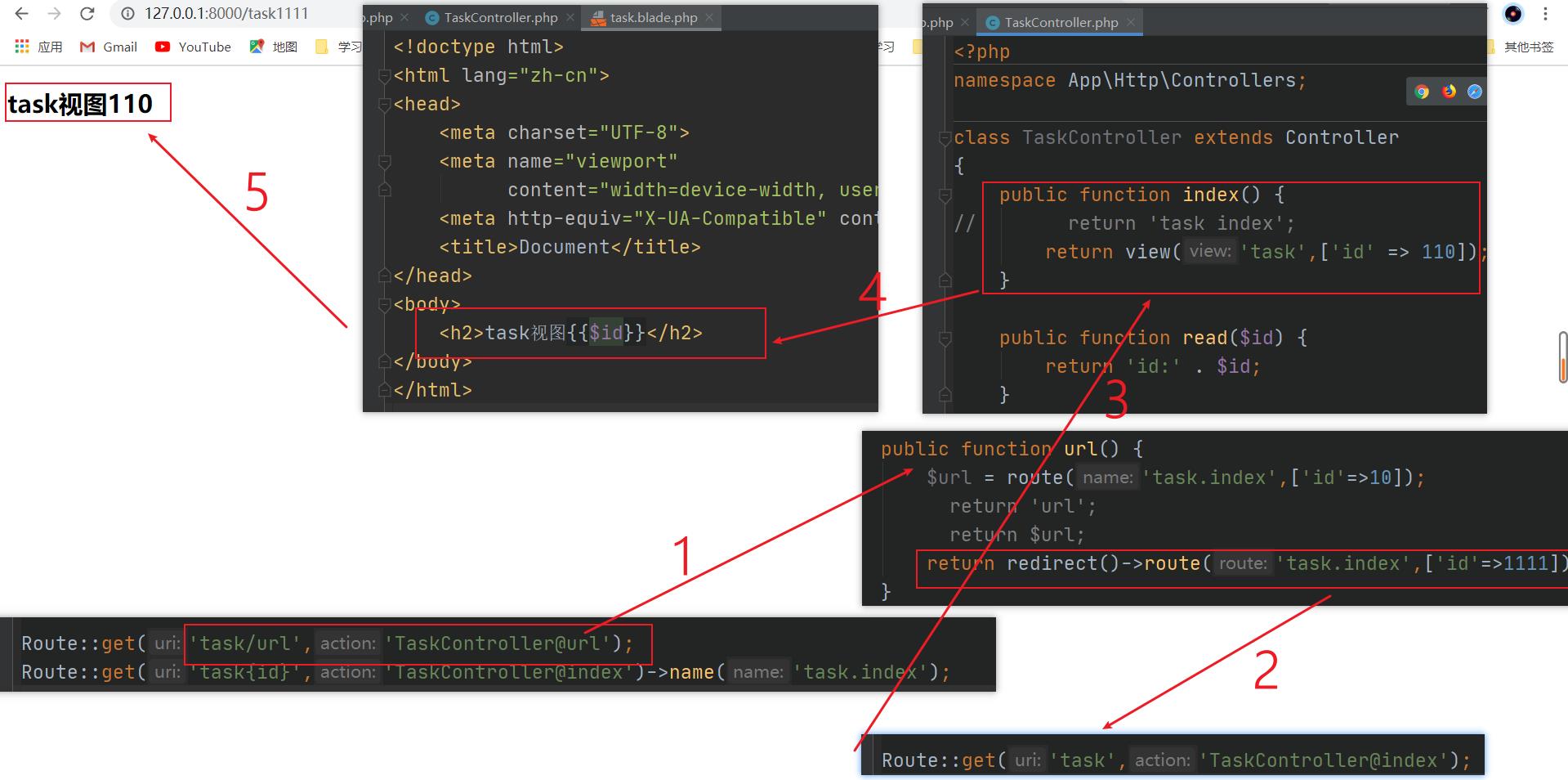Open the Chrome three-dot menu
The width and height of the screenshot is (1568, 780).
[x=1545, y=14]
